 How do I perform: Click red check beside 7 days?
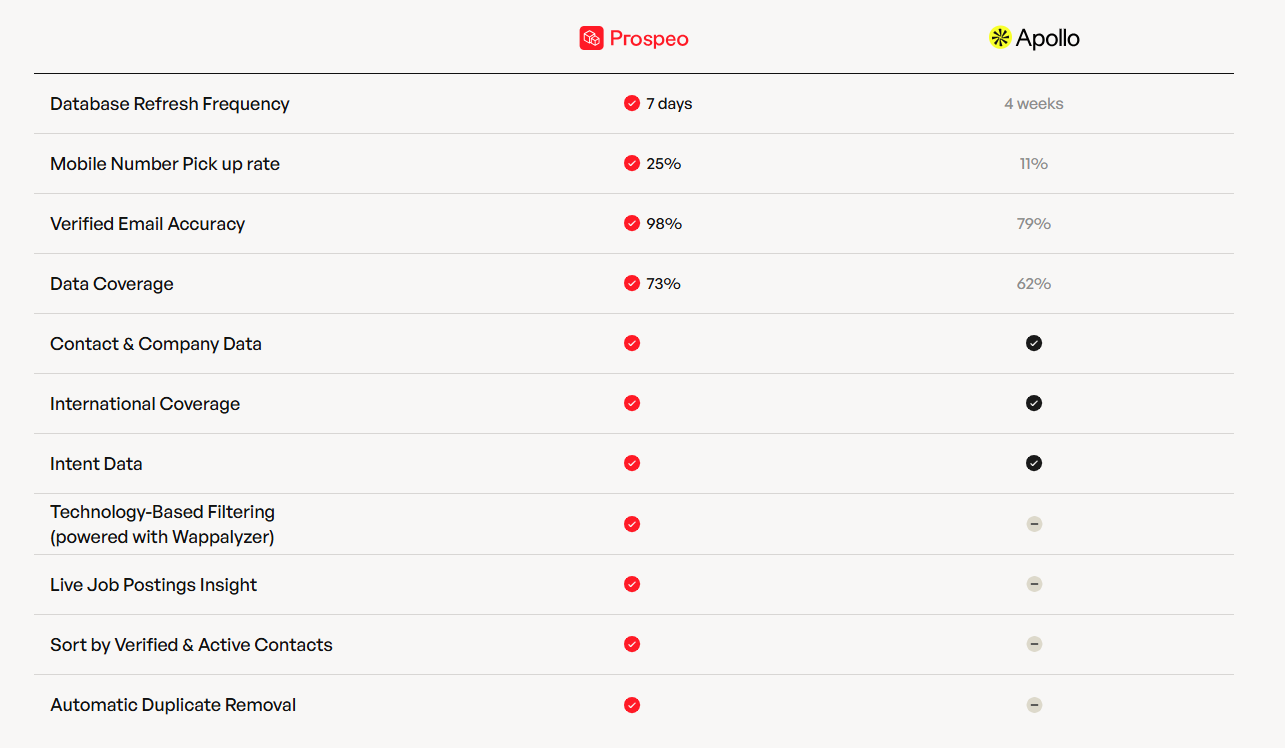coord(632,103)
